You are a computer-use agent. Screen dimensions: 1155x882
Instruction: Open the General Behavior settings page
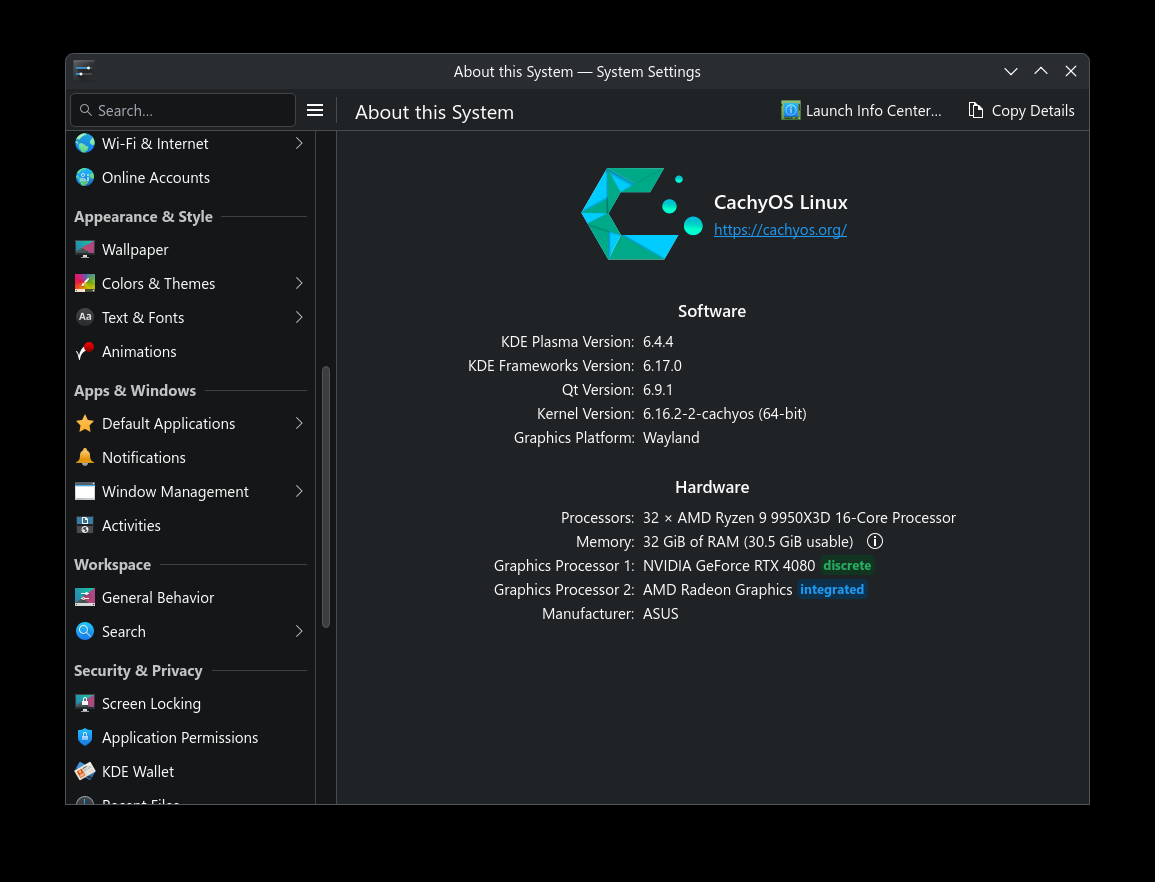coord(191,598)
